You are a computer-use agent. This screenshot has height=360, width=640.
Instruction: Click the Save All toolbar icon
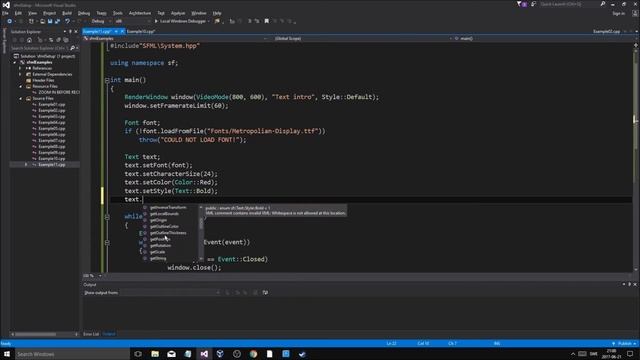[57, 21]
